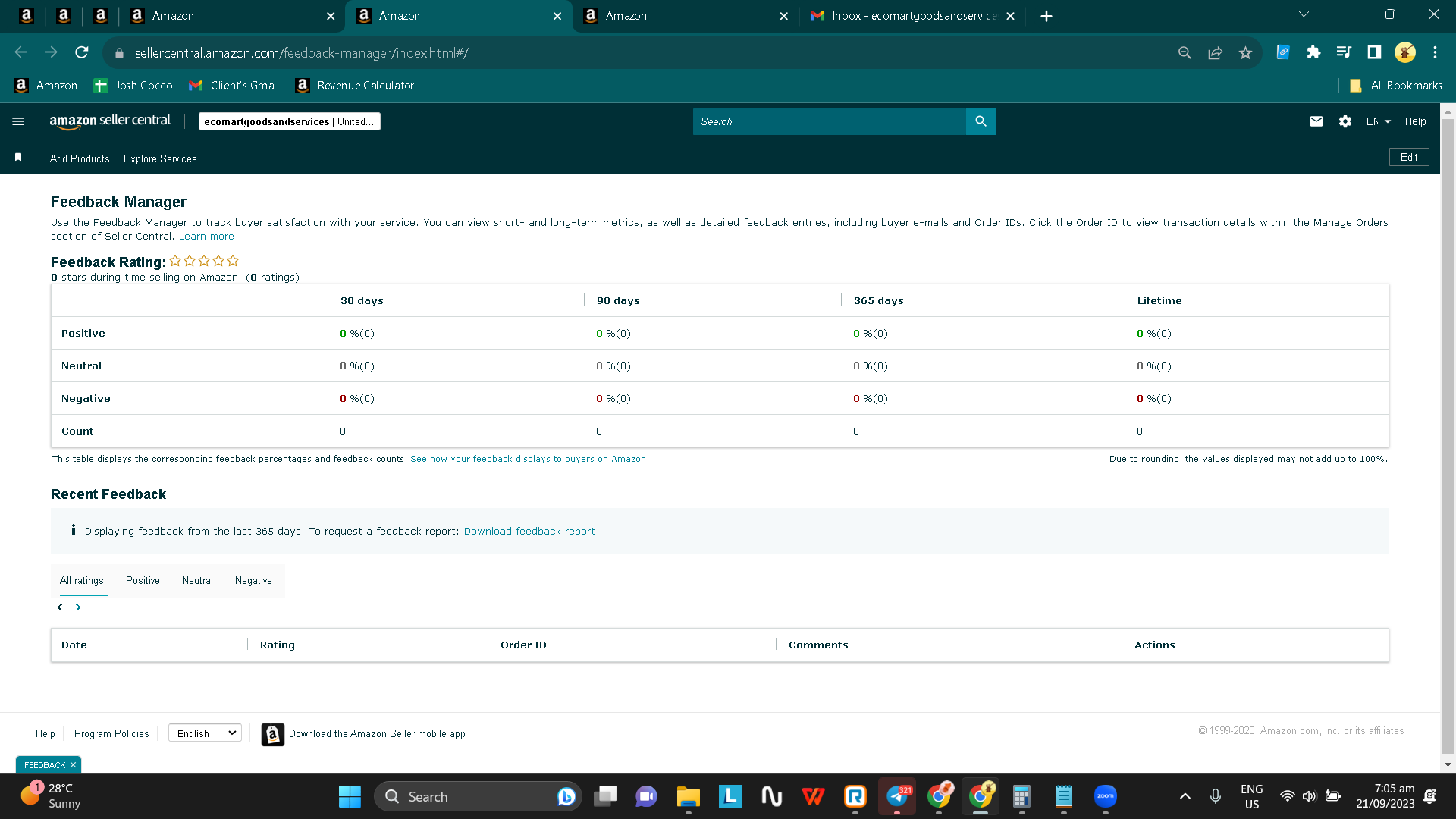Open the Seller Central hamburger menu
The height and width of the screenshot is (819, 1456).
click(18, 121)
